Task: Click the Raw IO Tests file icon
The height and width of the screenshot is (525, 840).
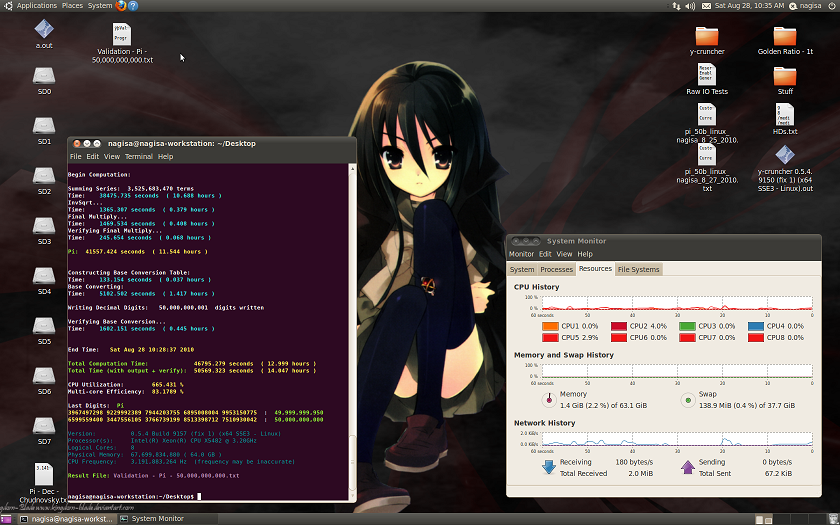Action: click(706, 75)
